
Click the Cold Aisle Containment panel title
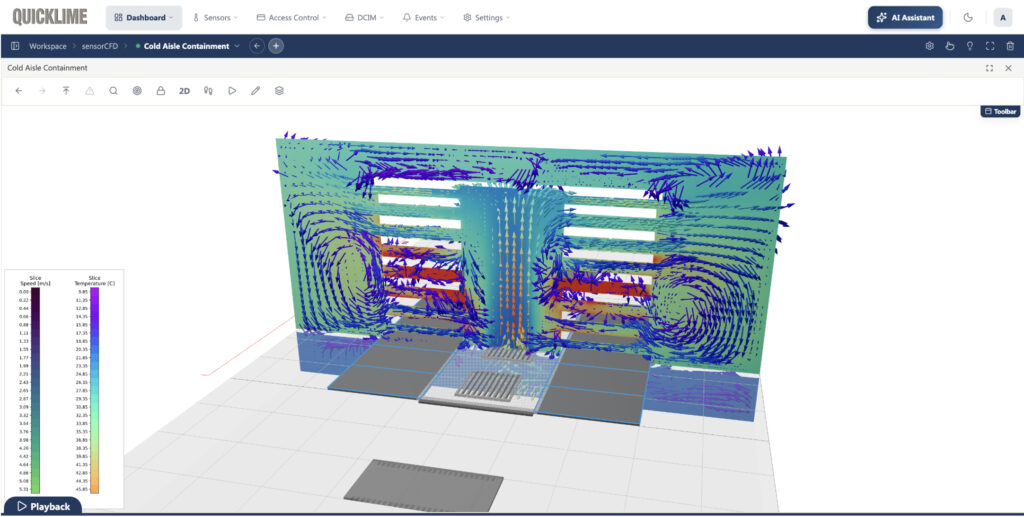coord(47,68)
